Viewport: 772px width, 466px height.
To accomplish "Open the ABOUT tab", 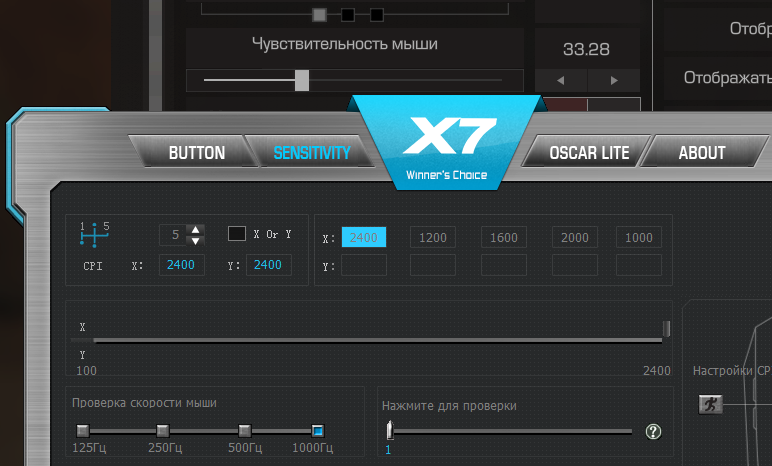I will 702,153.
